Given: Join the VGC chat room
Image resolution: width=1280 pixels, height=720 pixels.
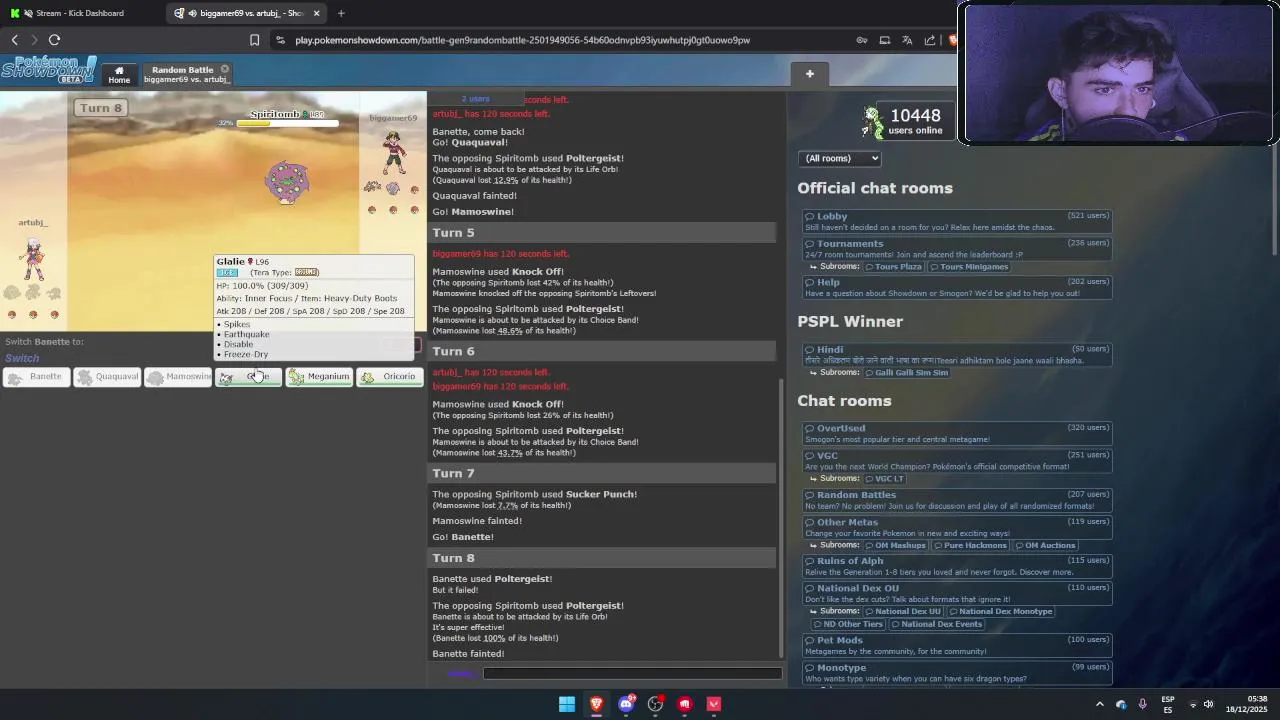Looking at the screenshot, I should (x=958, y=461).
